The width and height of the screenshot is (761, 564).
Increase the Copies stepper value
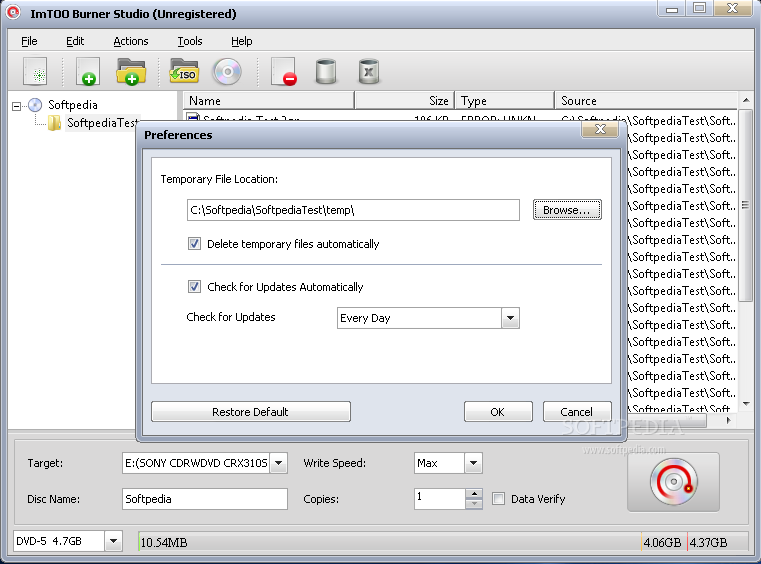pyautogui.click(x=474, y=494)
